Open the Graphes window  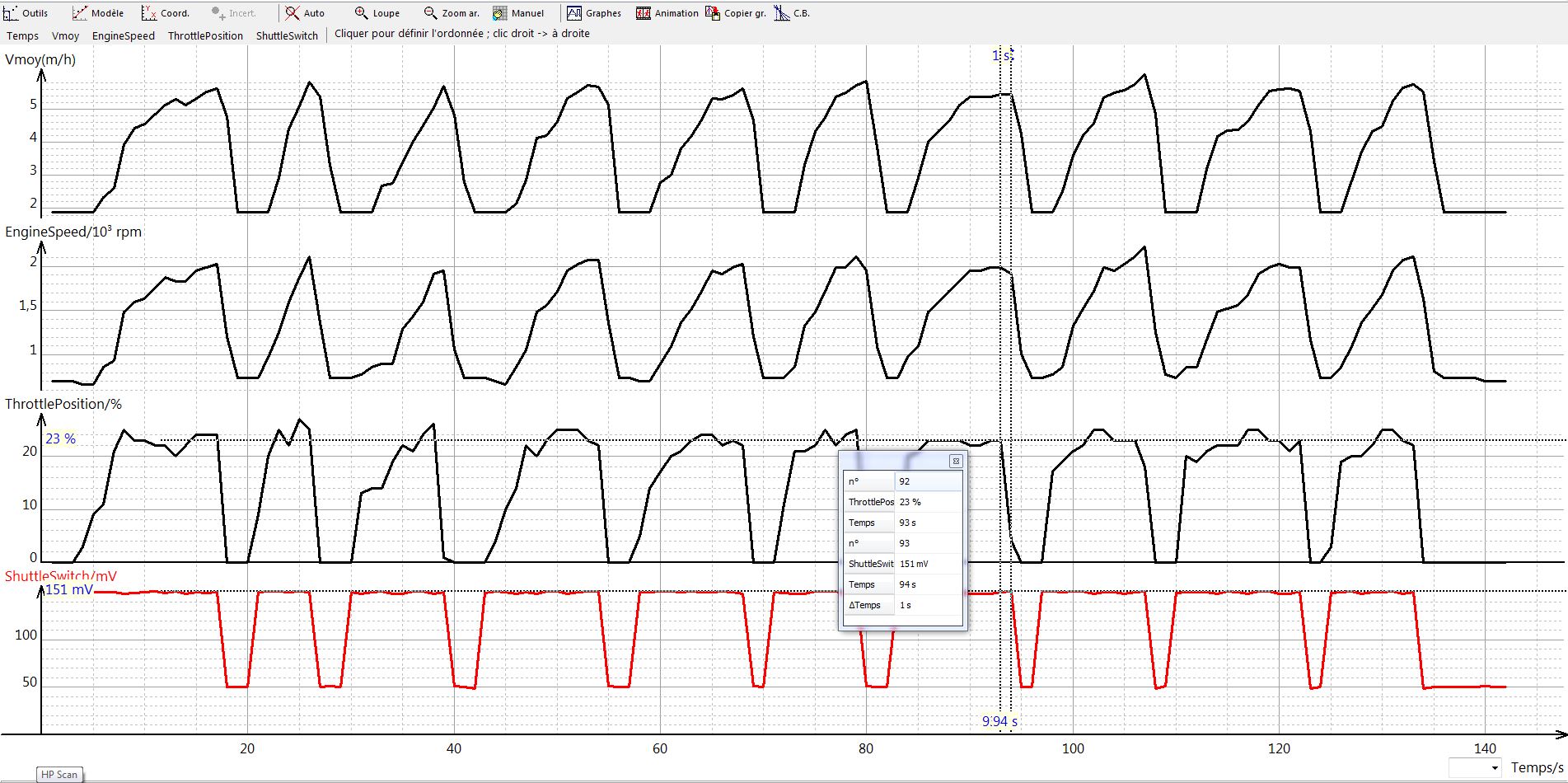click(x=594, y=13)
